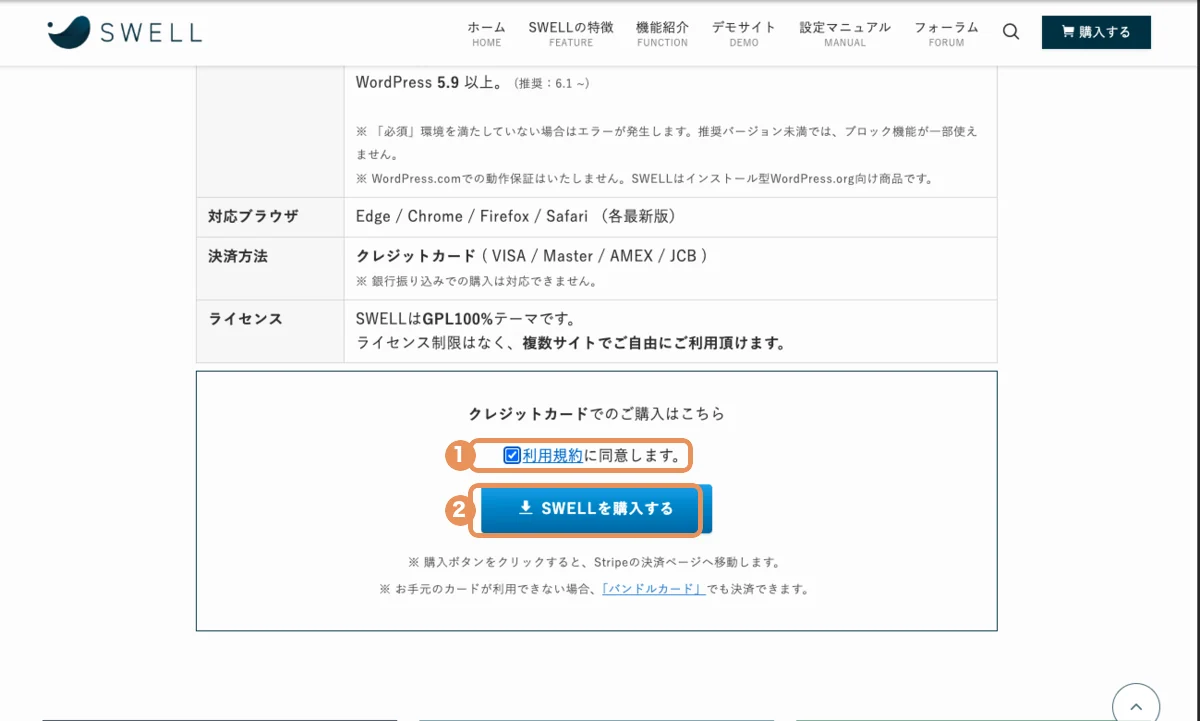The width and height of the screenshot is (1200, 721).
Task: Click the SWELL logo
Action: coord(125,32)
